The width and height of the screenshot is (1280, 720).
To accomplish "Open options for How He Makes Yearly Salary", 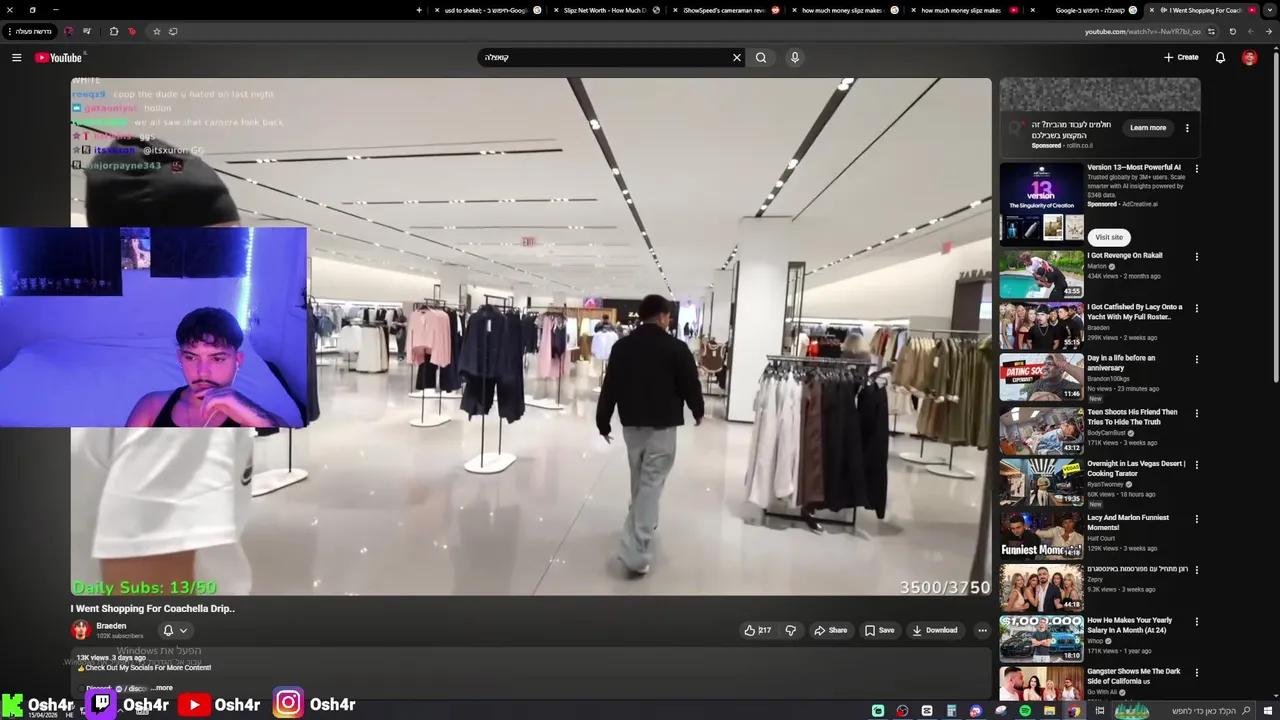I will 1196,621.
